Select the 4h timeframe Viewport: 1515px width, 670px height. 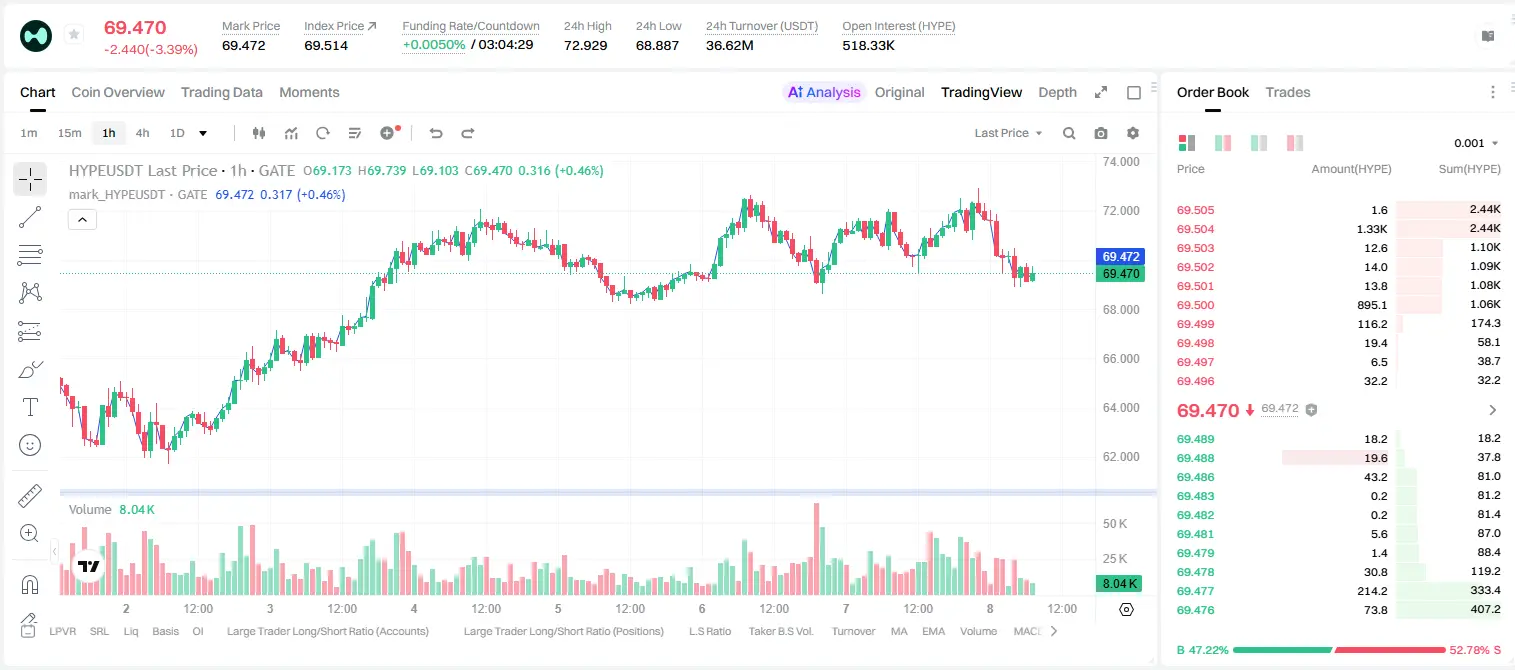point(143,133)
